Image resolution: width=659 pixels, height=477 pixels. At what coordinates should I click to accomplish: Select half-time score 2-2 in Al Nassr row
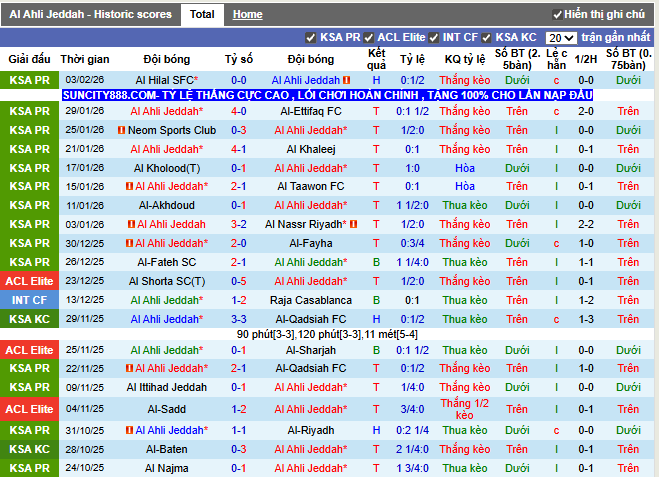tap(586, 224)
